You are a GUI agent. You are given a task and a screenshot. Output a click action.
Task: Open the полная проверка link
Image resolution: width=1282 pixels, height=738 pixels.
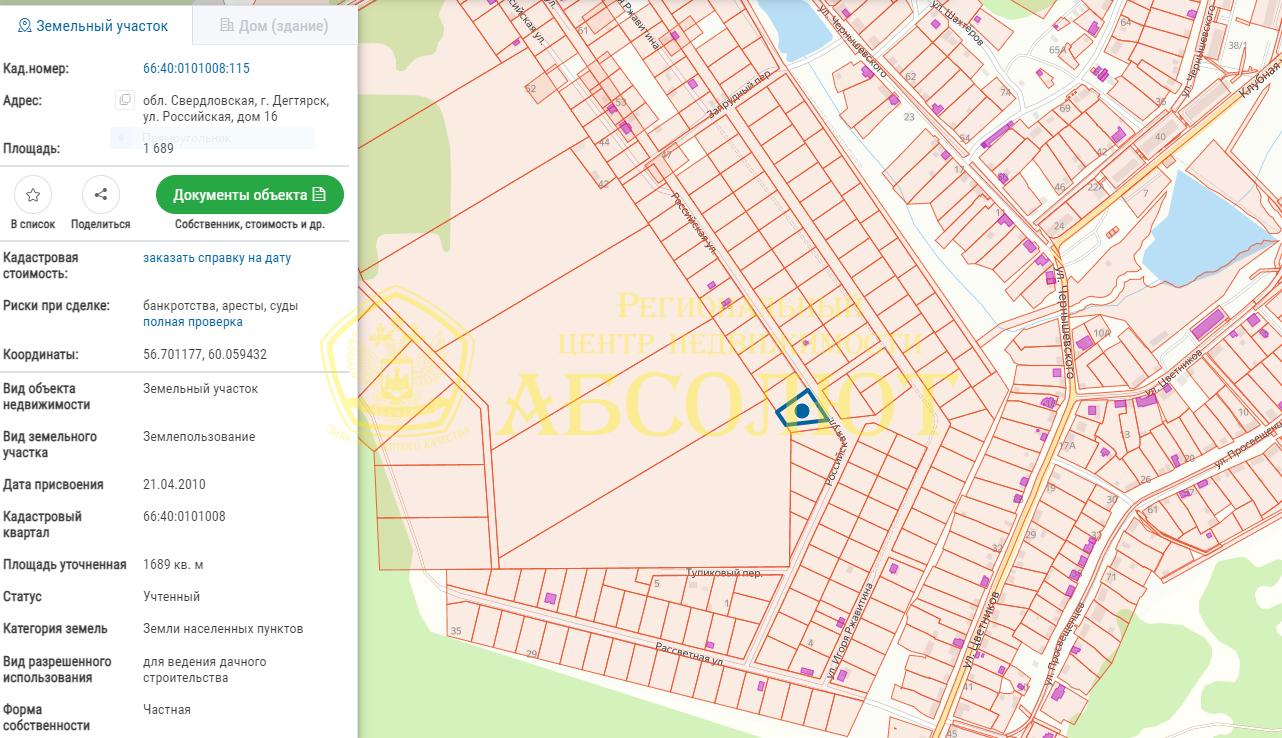click(193, 322)
